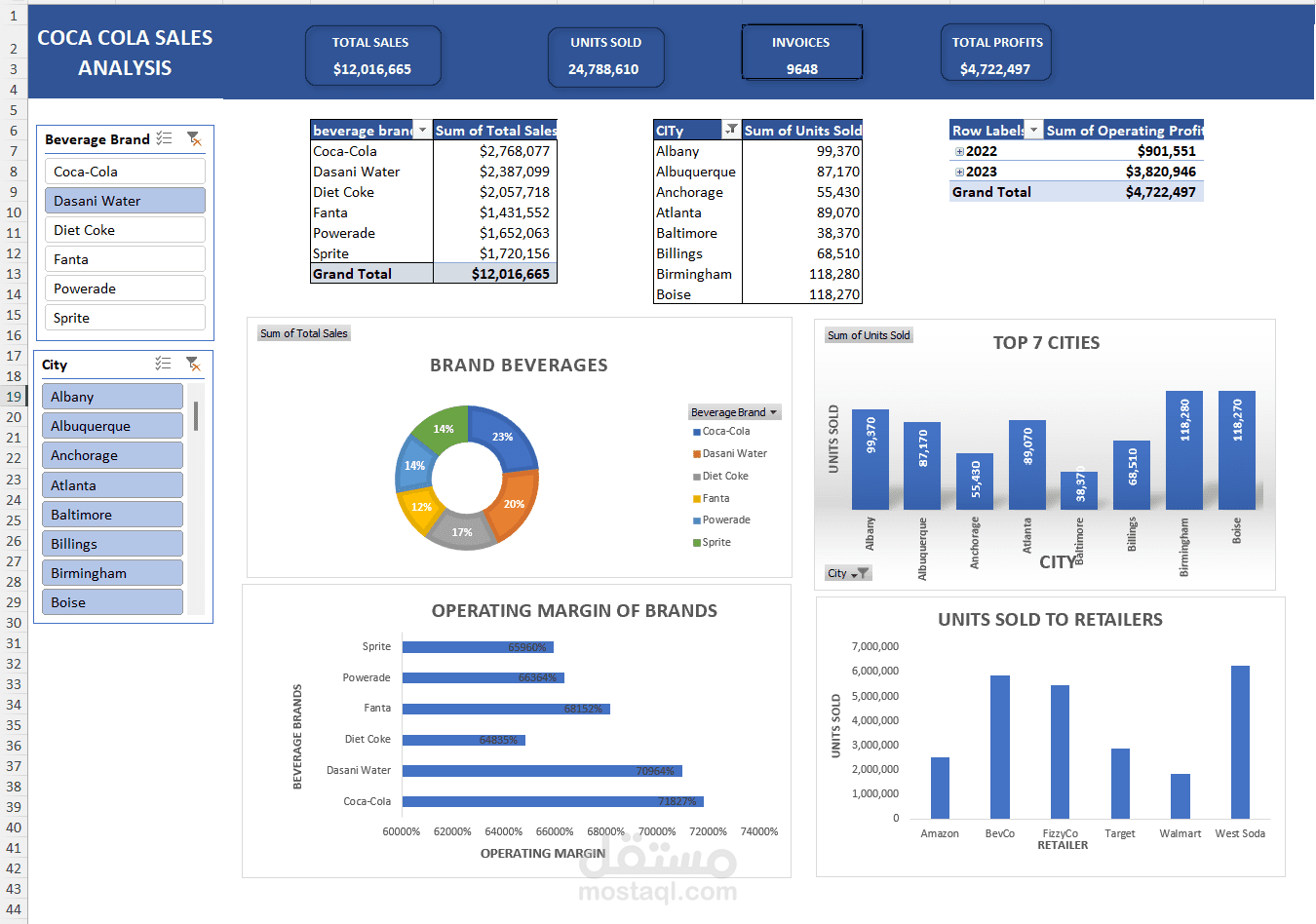Open the Beverage Brand legend filter dropdown
This screenshot has height=924, width=1316.
(x=775, y=411)
